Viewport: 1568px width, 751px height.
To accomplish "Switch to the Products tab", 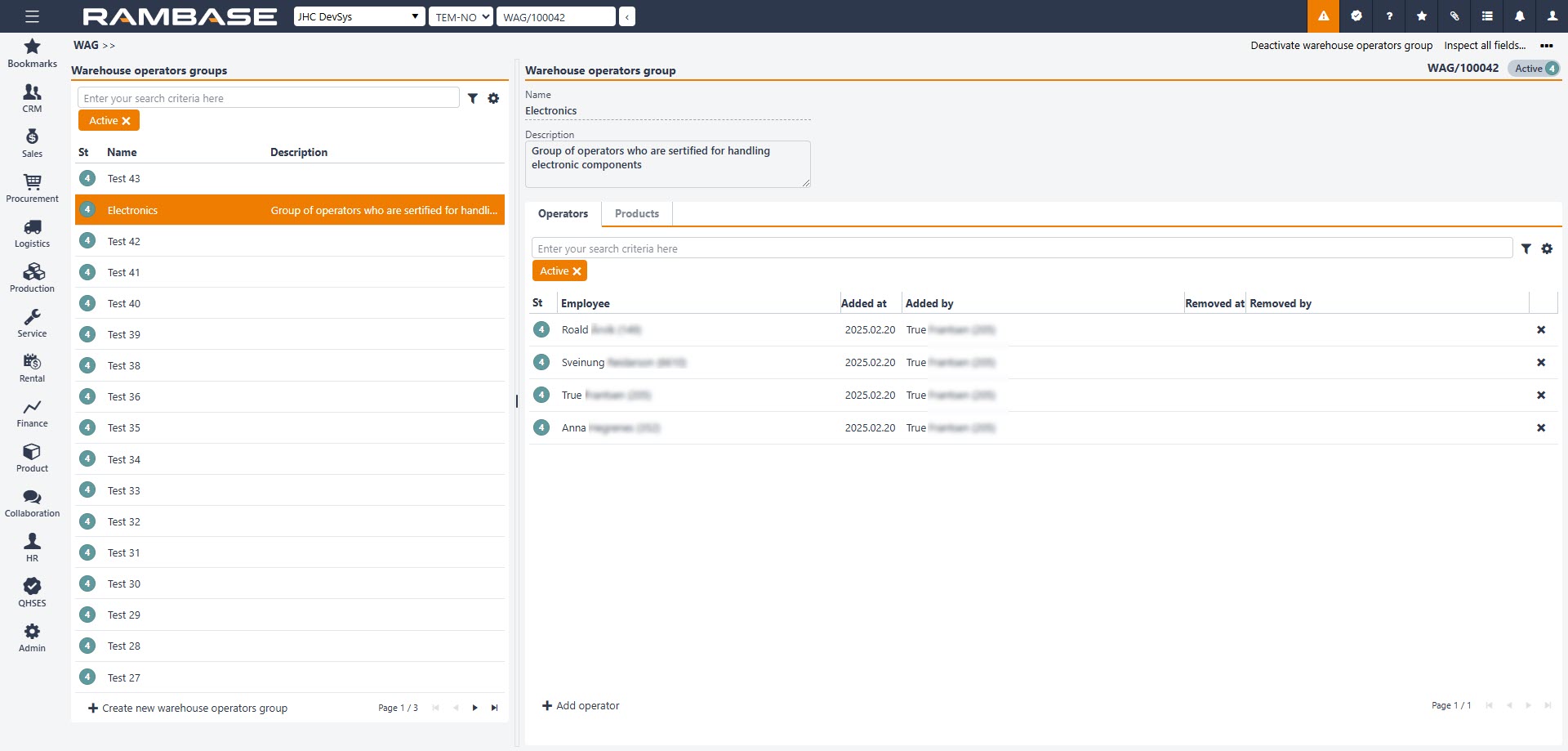I will (636, 213).
